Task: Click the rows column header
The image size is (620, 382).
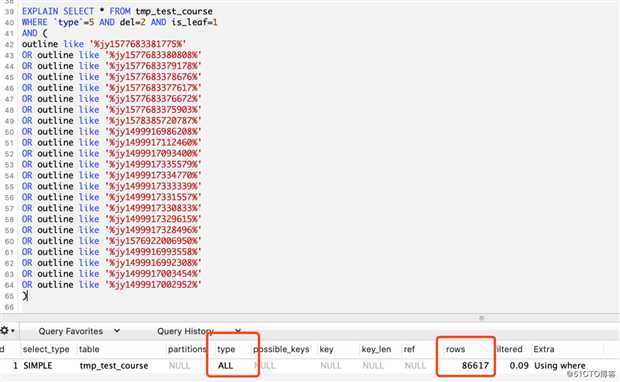Action: tap(455, 349)
